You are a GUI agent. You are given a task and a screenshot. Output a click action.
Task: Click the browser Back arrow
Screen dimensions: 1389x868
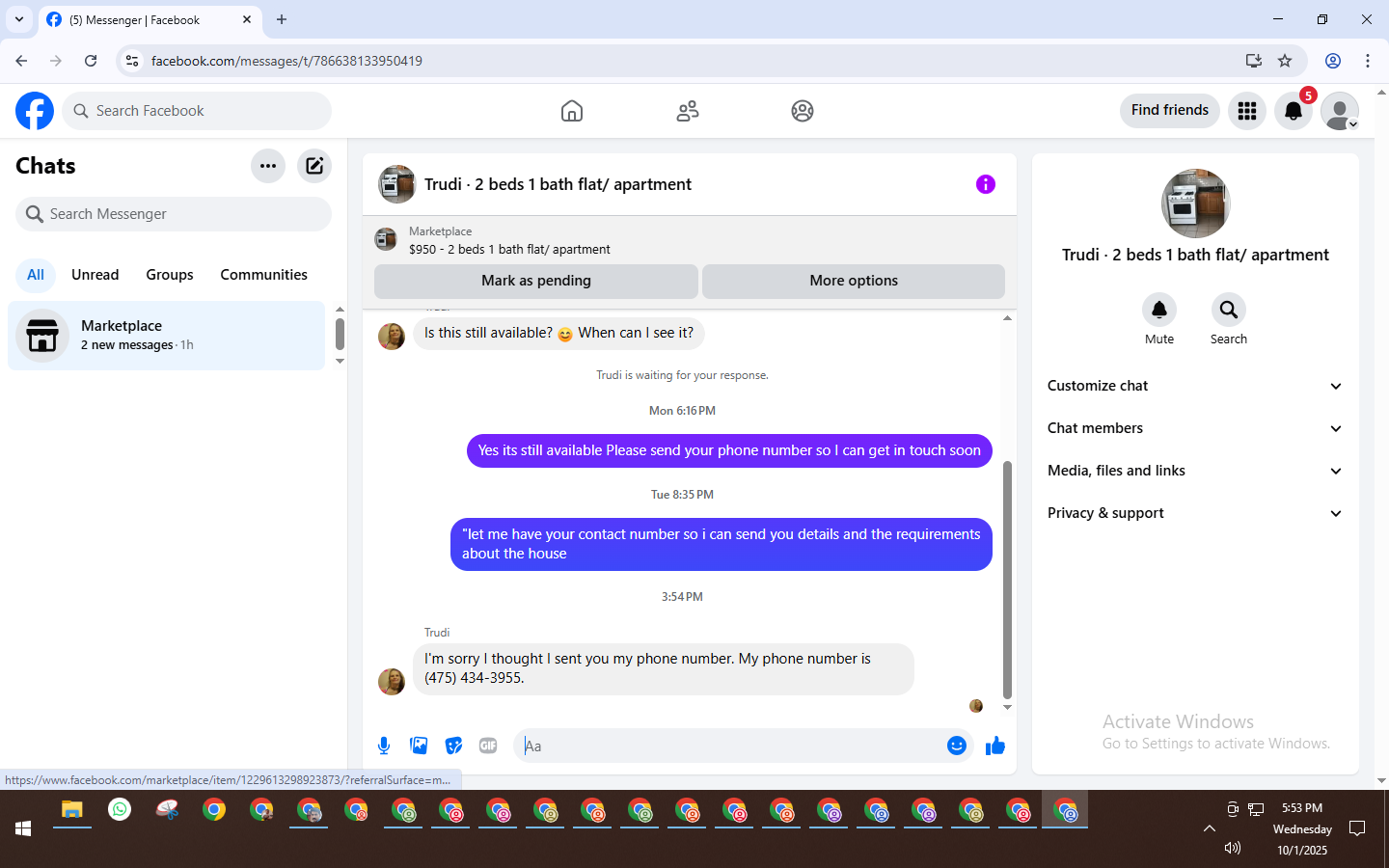pyautogui.click(x=21, y=61)
